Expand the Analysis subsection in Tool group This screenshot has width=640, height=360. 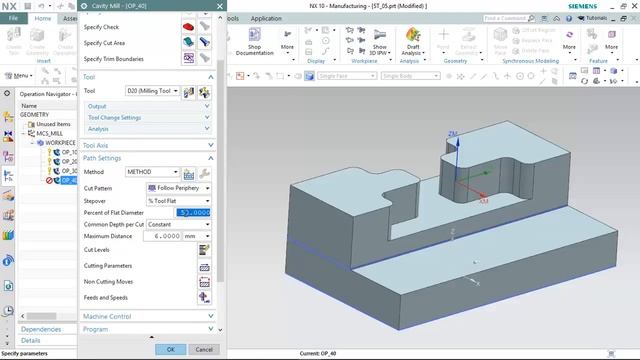207,129
